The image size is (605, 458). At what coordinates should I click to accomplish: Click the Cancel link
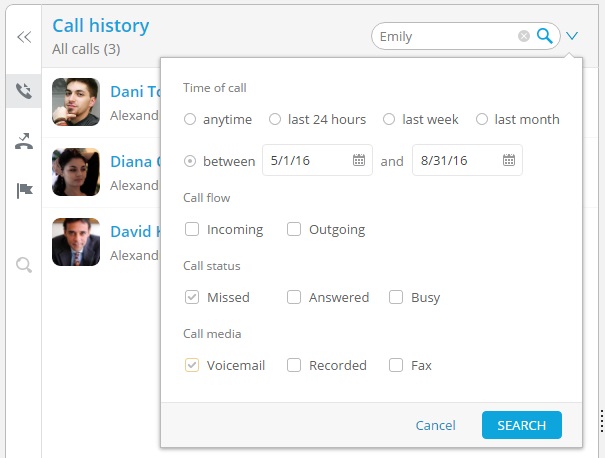coord(435,426)
